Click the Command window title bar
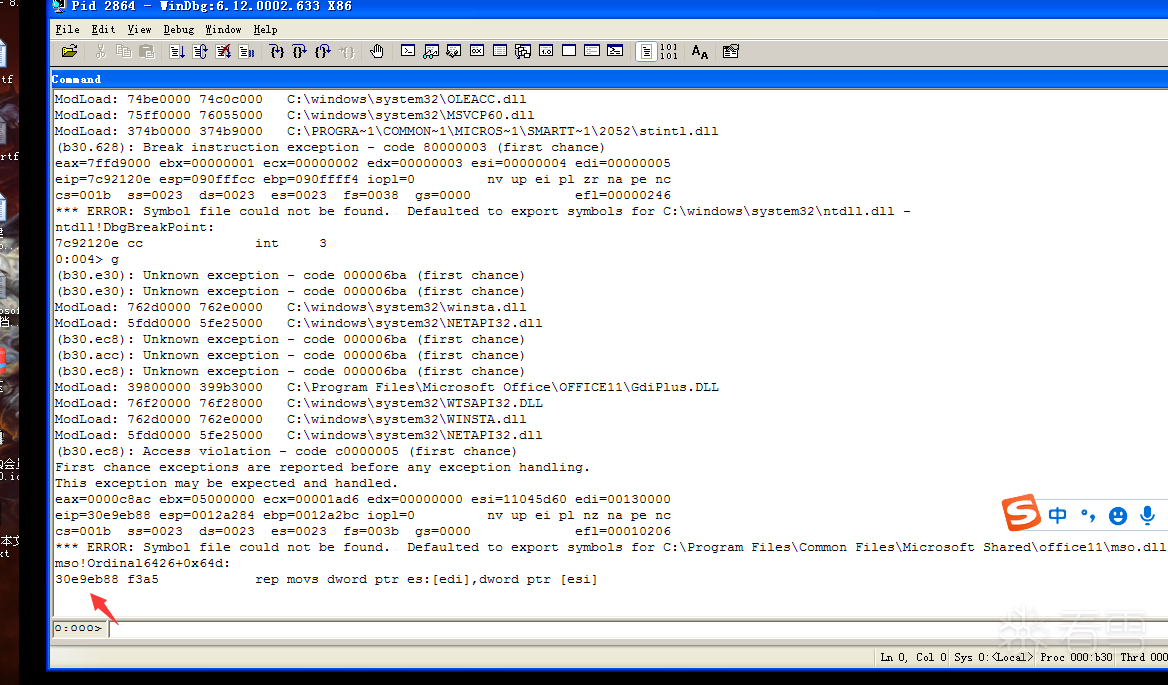Viewport: 1168px width, 685px height. [609, 79]
